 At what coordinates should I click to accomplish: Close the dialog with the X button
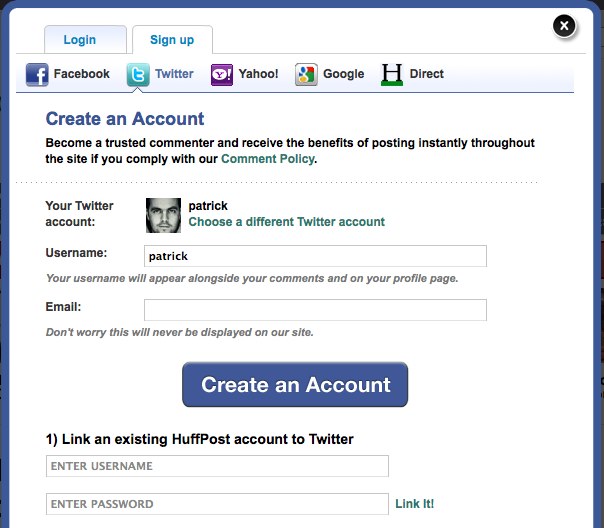[x=564, y=26]
